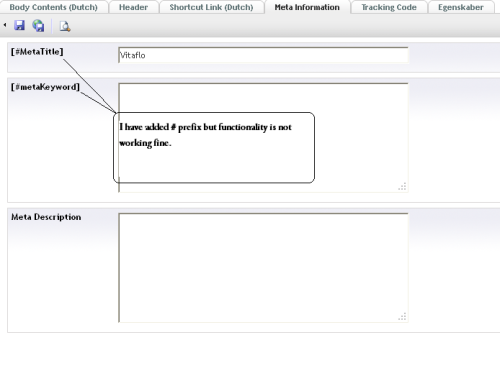This screenshot has height=368, width=500.
Task: Click the Meta Description label
Action: (x=46, y=217)
